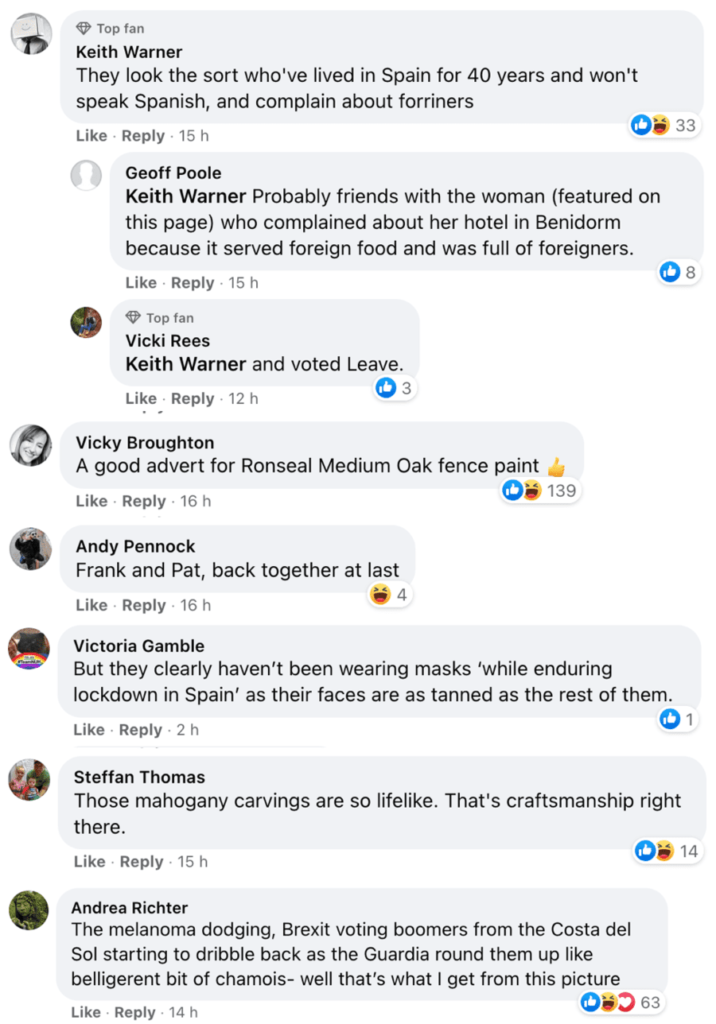Like Geoff Poole's reply
Image resolution: width=716 pixels, height=1024 pixels.
click(141, 283)
